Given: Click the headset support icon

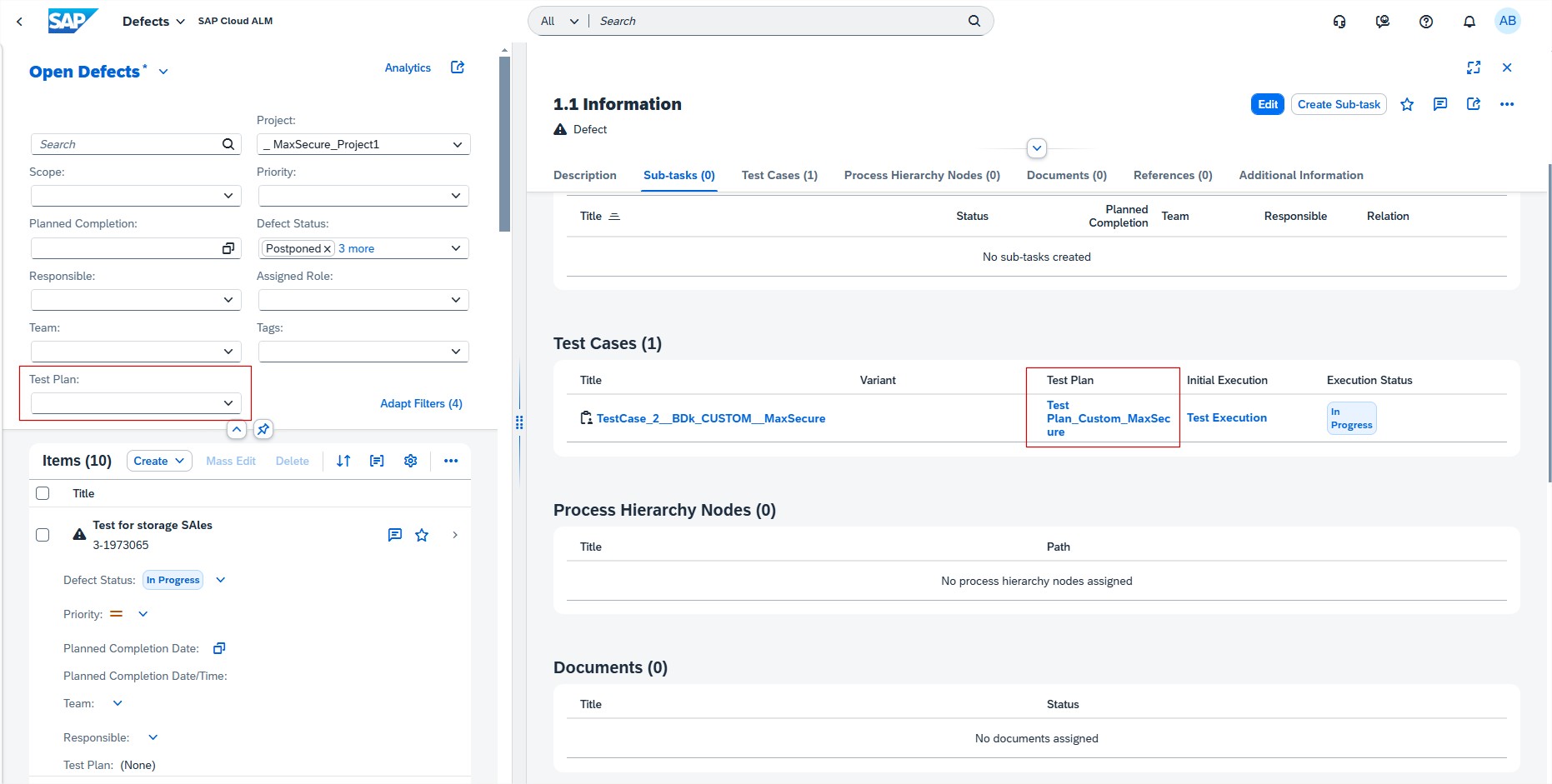Looking at the screenshot, I should coord(1339,22).
